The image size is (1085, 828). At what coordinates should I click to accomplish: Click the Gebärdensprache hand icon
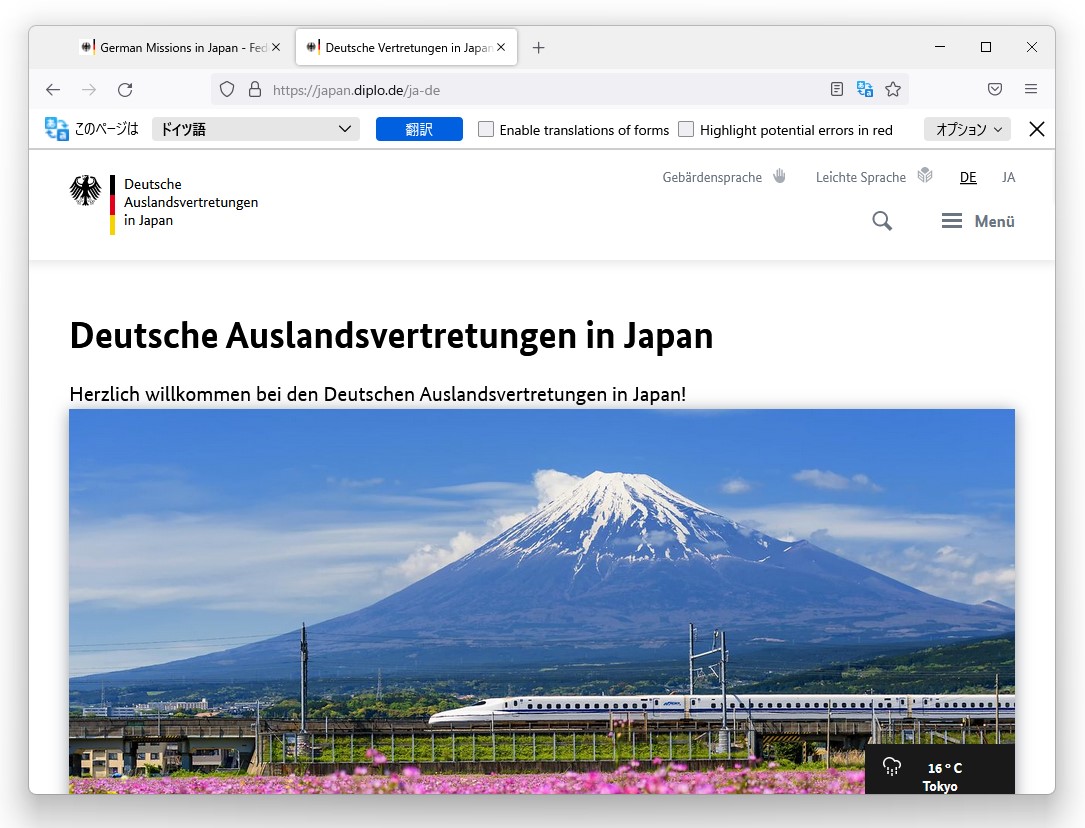click(x=778, y=176)
